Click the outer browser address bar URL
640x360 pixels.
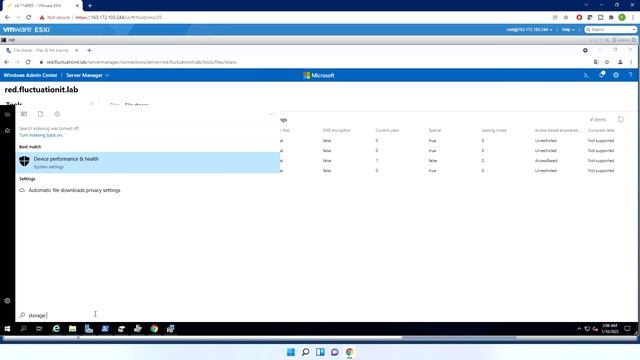coord(118,18)
